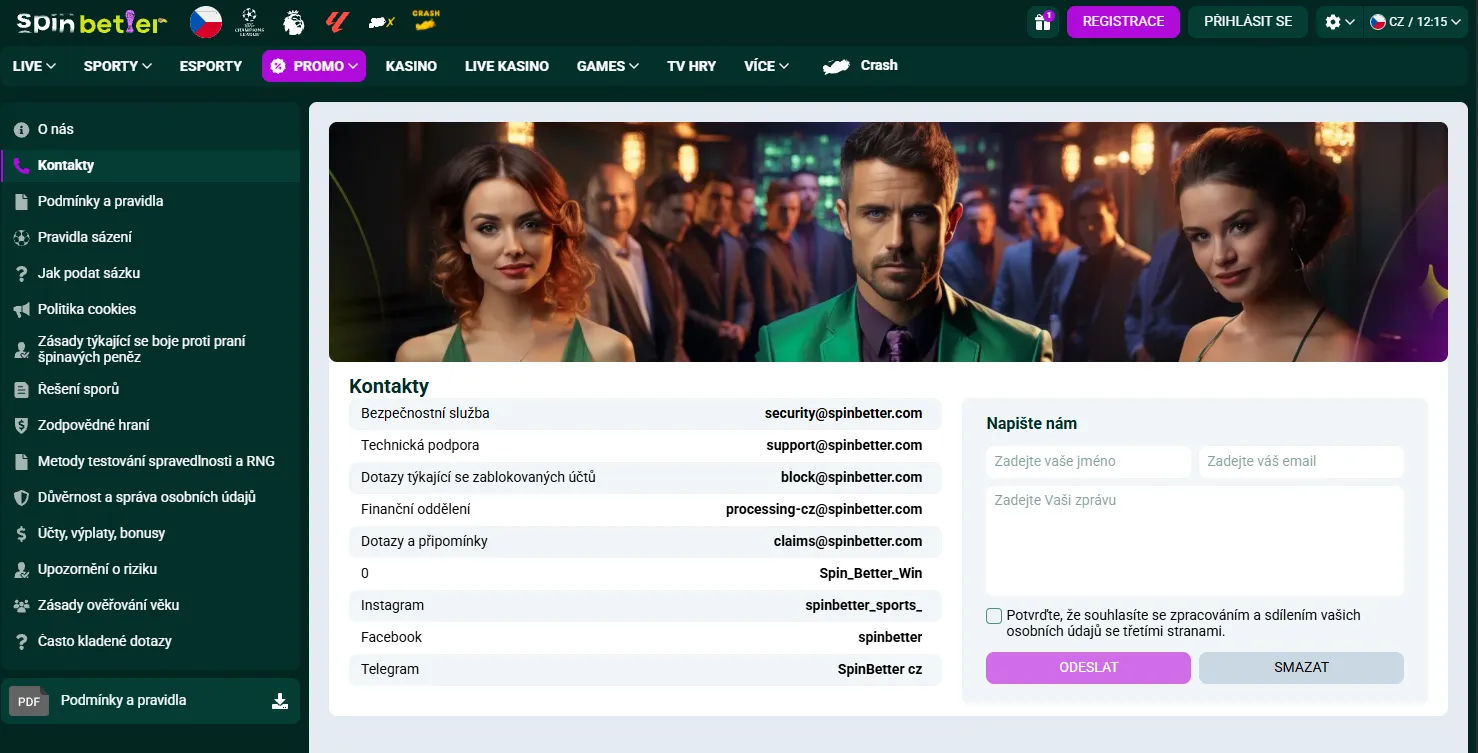Click the document icon beside Metody testování spravedlnosti
1478x753 pixels.
[x=21, y=461]
